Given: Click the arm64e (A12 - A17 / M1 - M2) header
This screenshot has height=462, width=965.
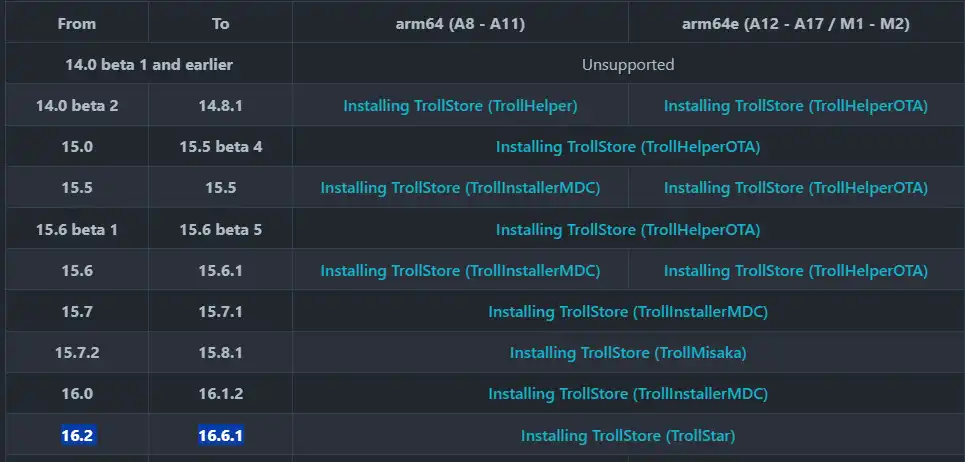Looking at the screenshot, I should click(x=796, y=24).
